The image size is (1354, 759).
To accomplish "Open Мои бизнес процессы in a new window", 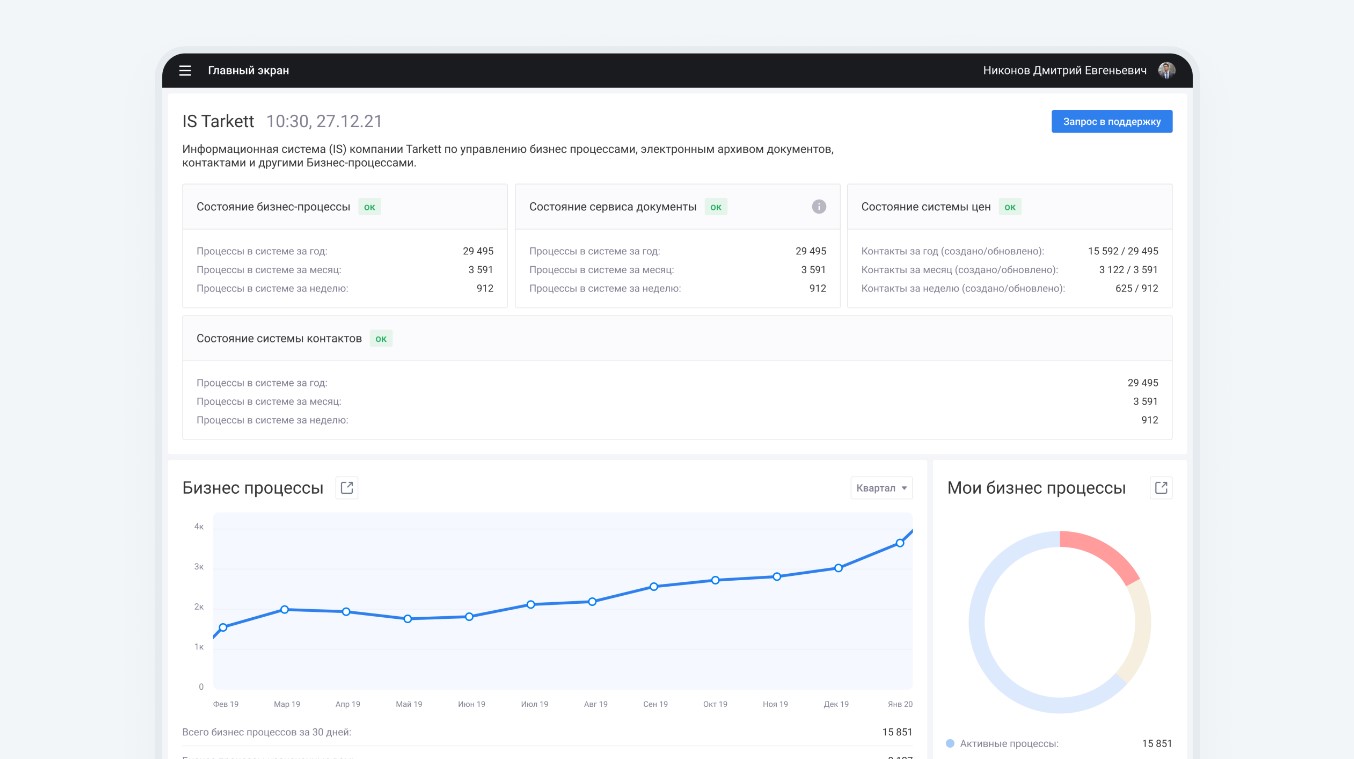I will pos(1161,488).
